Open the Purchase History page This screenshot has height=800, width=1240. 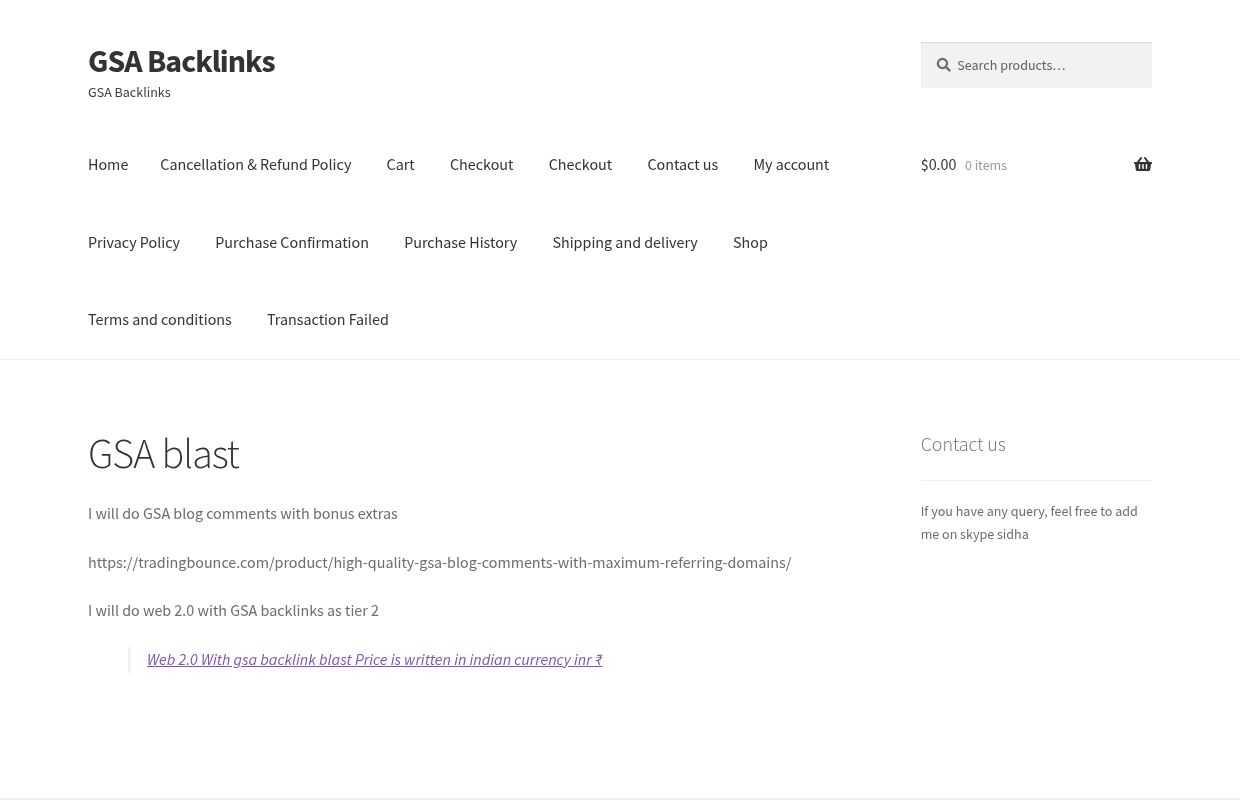click(x=460, y=242)
